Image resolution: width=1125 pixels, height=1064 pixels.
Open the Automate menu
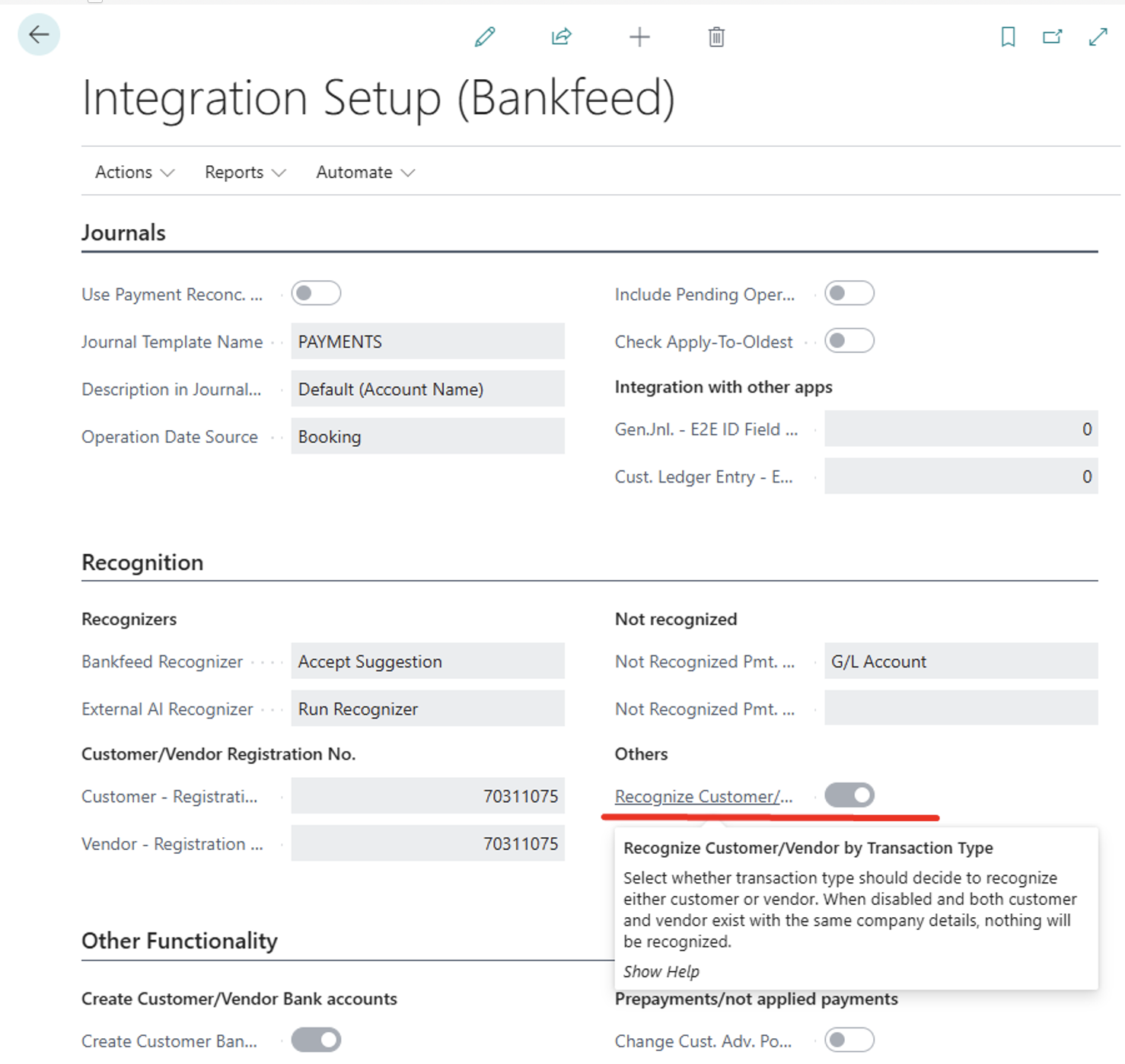365,173
